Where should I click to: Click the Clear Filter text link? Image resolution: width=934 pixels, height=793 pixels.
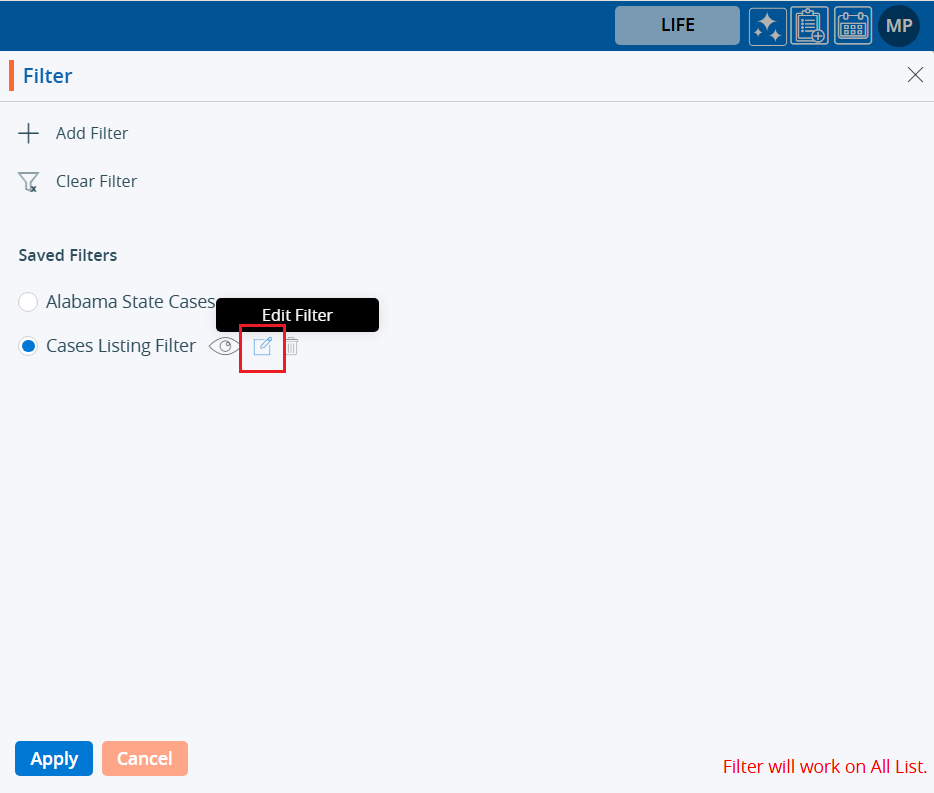[96, 181]
